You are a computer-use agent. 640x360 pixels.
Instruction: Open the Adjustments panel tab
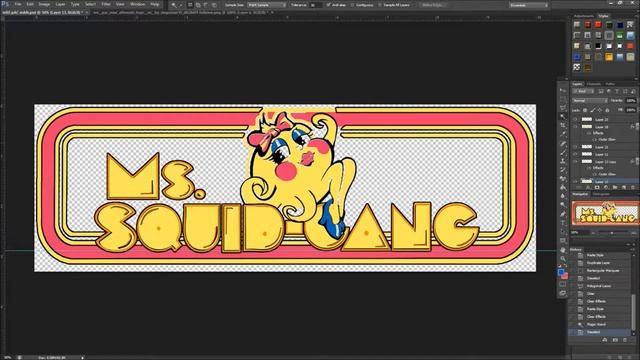pyautogui.click(x=584, y=16)
